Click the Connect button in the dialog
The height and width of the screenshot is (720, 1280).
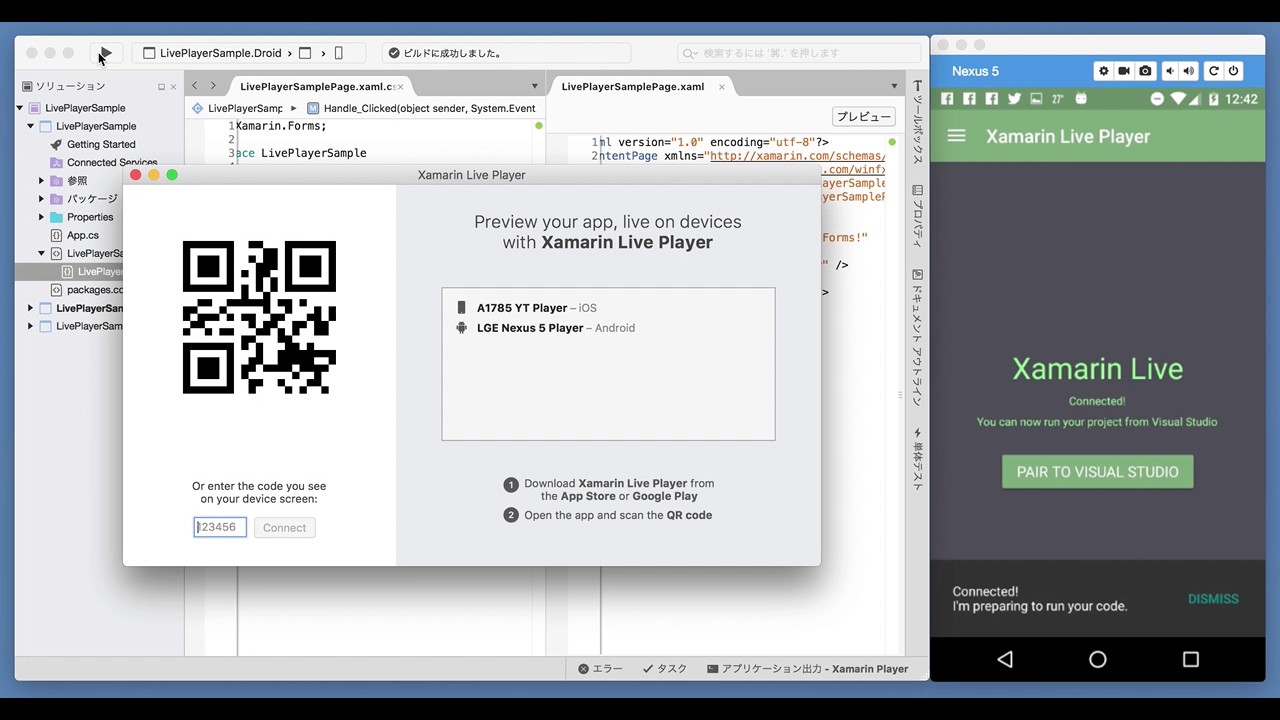(x=285, y=528)
